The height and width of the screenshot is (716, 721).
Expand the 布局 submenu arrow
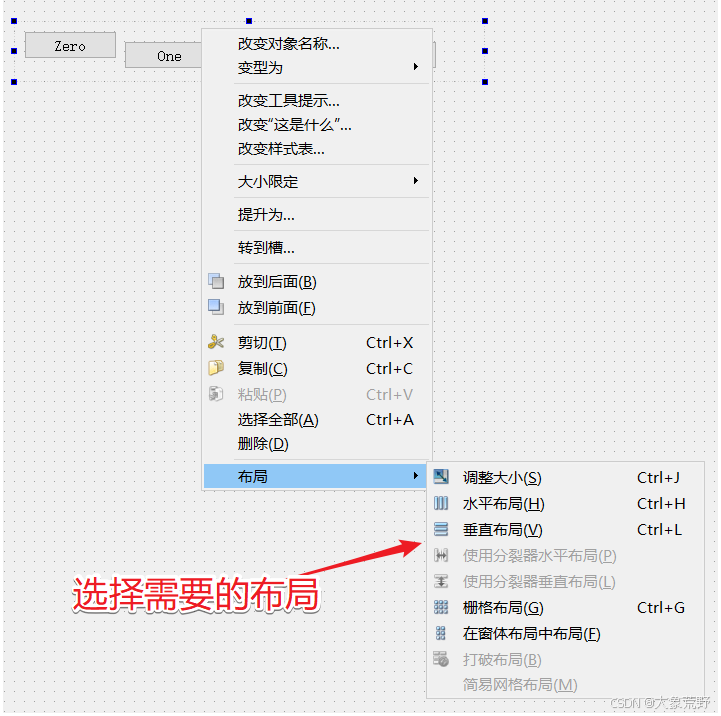click(x=415, y=475)
